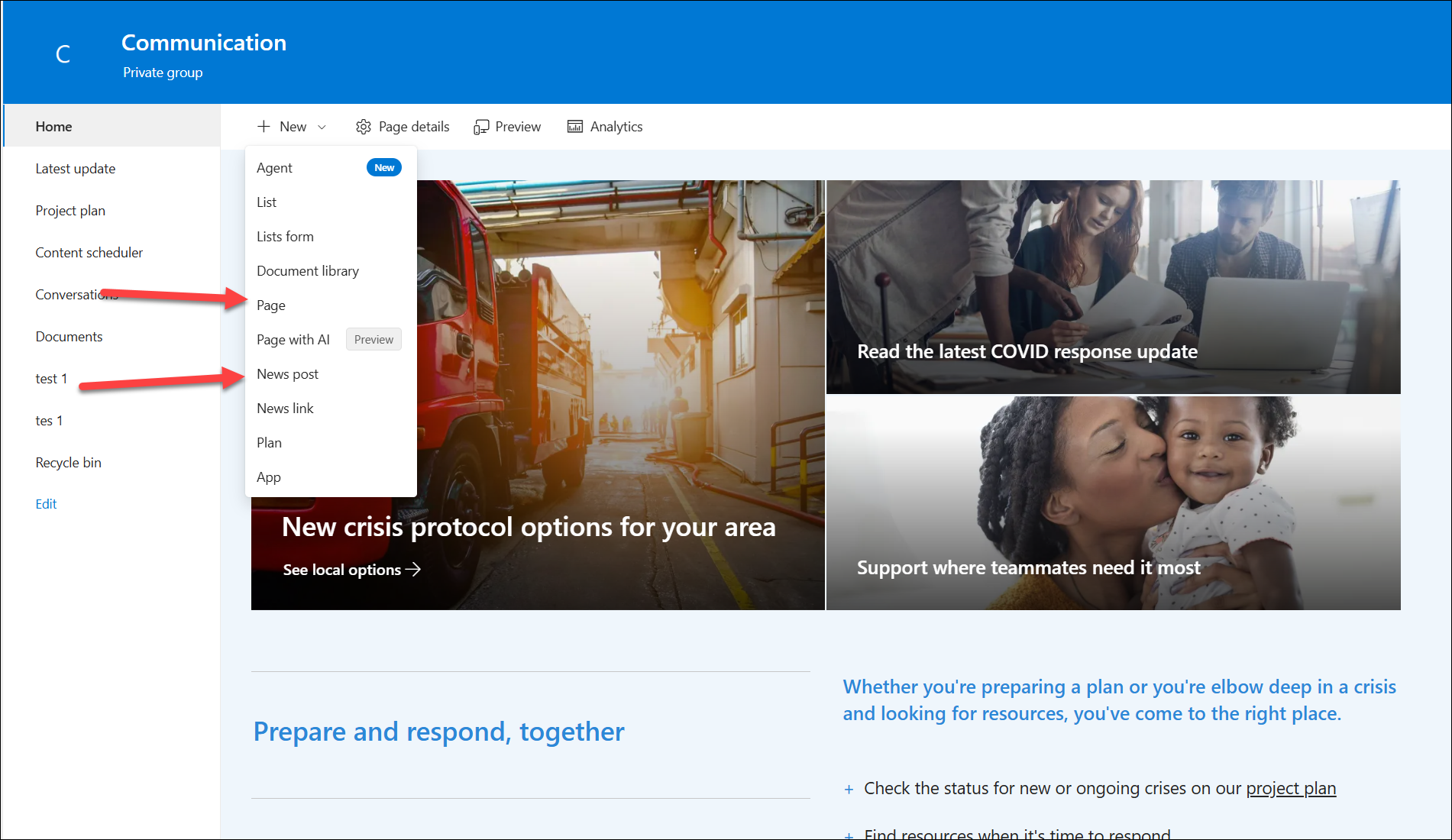This screenshot has width=1452, height=840.
Task: Select Document library menu option
Action: 307,271
